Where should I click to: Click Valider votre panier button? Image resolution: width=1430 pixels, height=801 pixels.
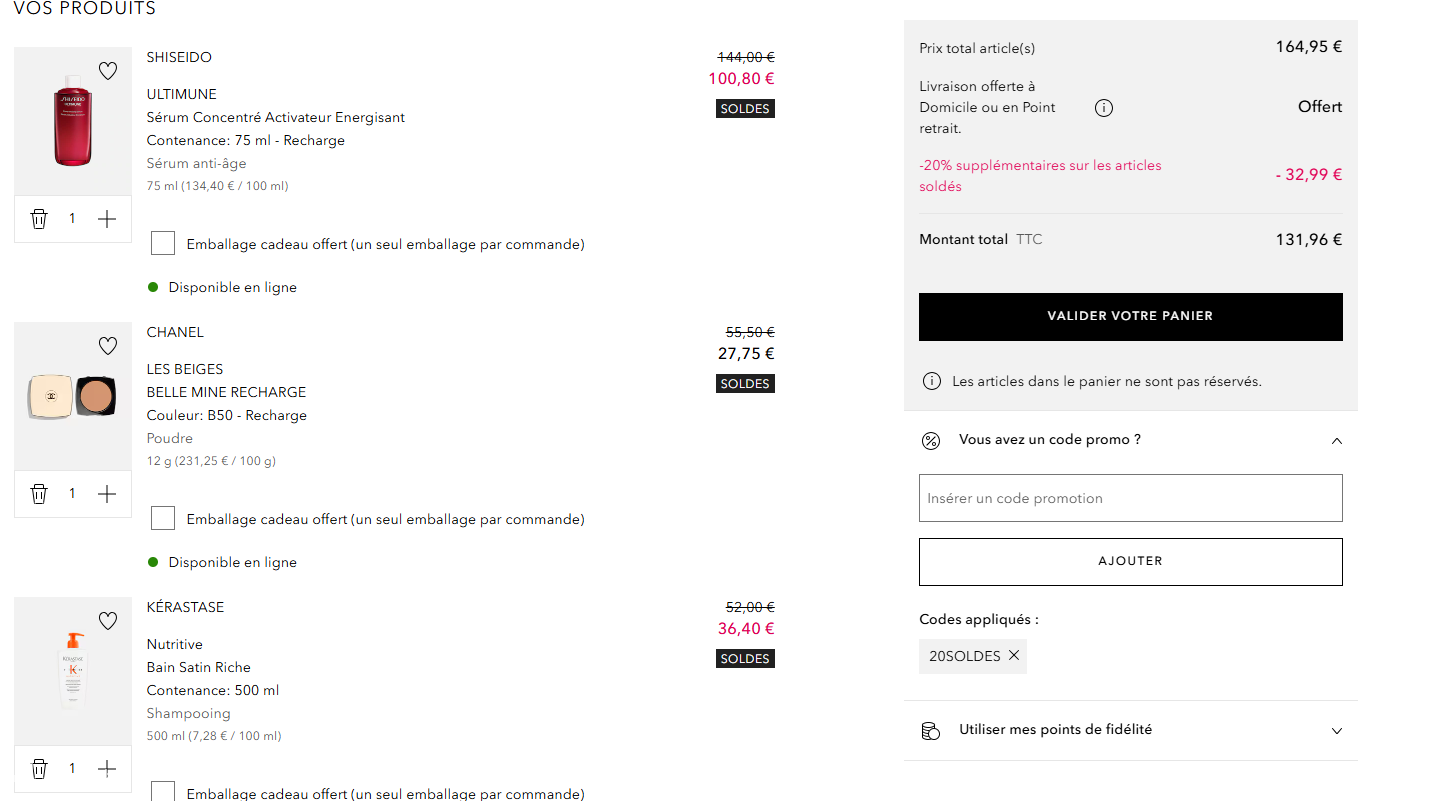tap(1130, 316)
